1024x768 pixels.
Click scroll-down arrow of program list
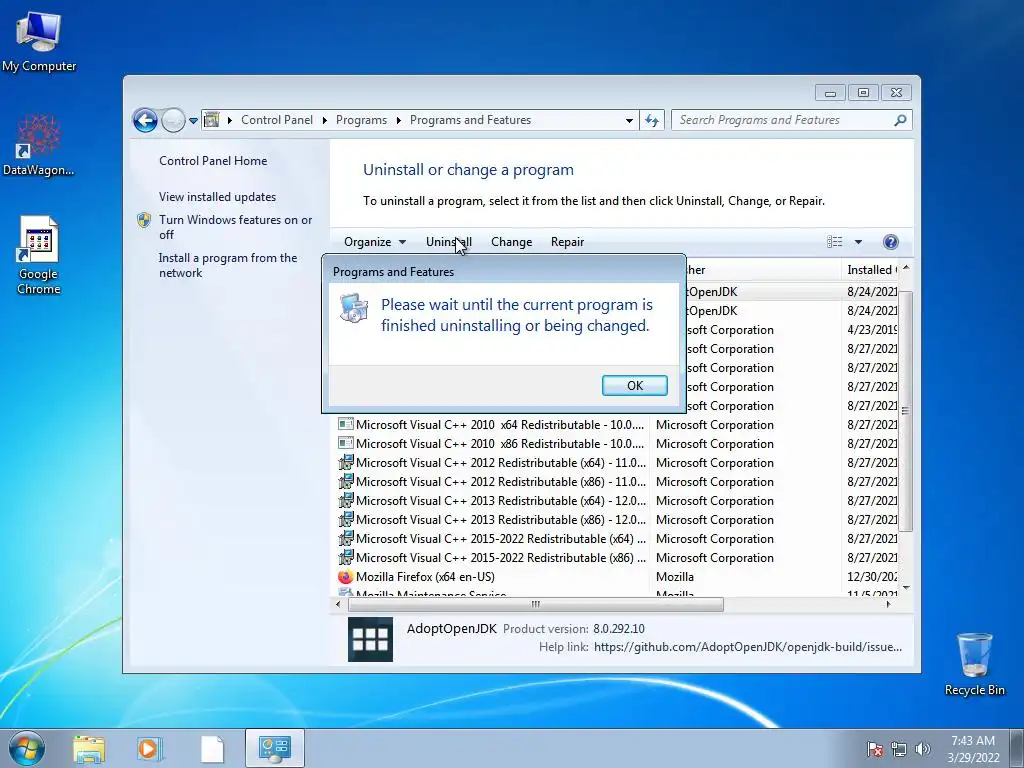(x=905, y=588)
